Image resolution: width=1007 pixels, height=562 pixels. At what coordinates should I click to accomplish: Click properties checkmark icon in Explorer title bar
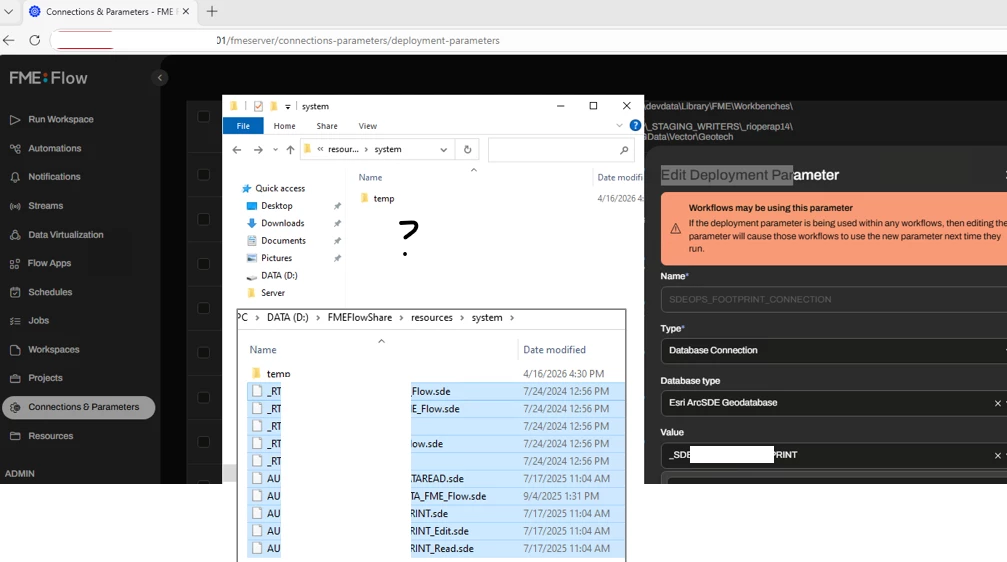(258, 107)
